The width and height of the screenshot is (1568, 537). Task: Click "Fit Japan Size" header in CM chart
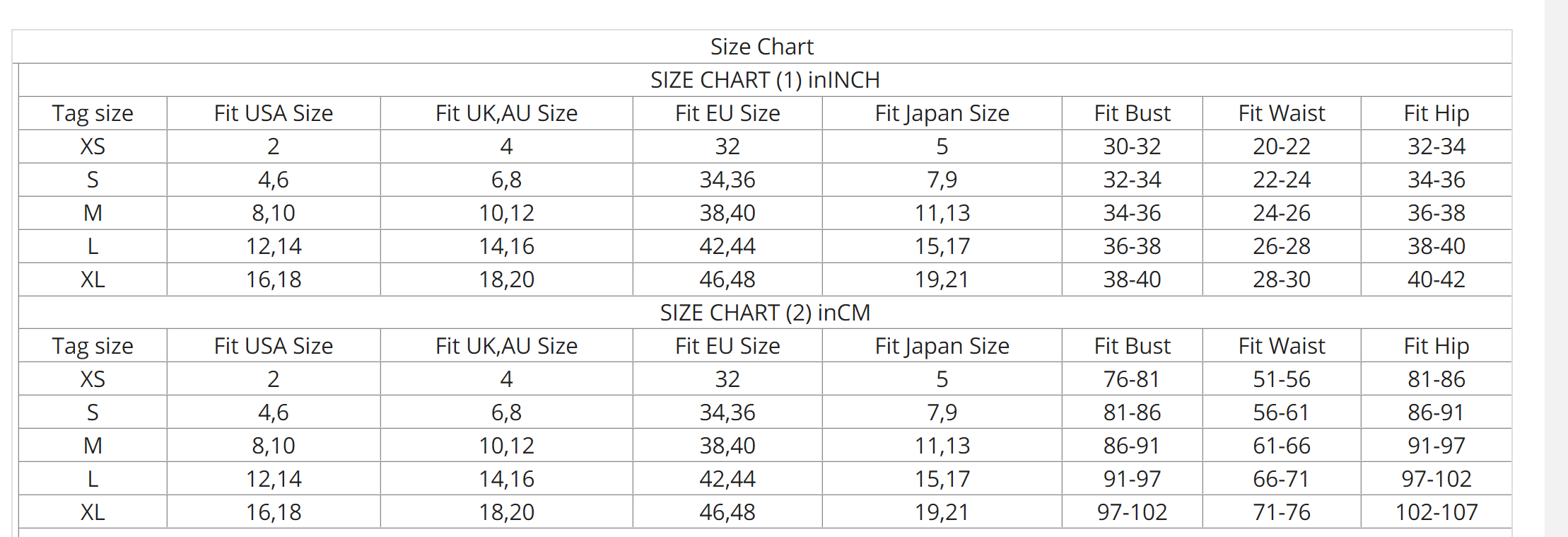click(942, 346)
